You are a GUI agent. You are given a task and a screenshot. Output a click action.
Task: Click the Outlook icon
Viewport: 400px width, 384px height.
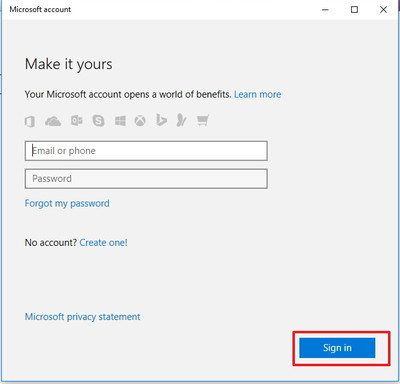coord(77,120)
